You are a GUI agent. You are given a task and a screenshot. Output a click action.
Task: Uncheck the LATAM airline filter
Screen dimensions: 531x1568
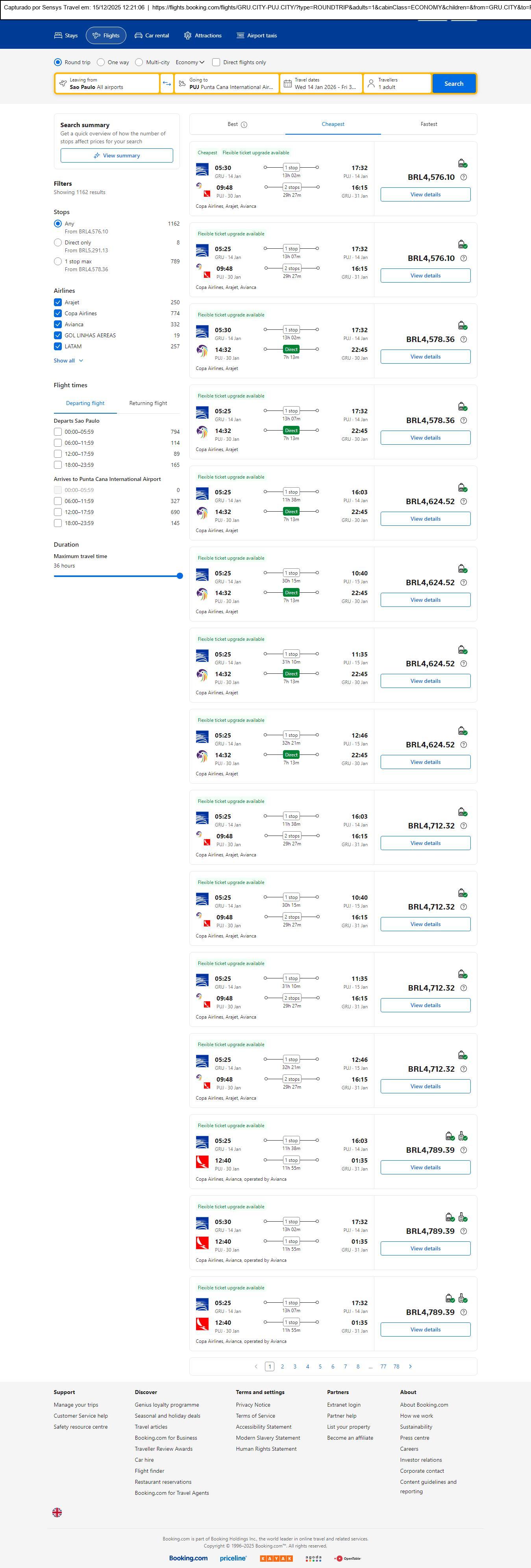click(58, 346)
